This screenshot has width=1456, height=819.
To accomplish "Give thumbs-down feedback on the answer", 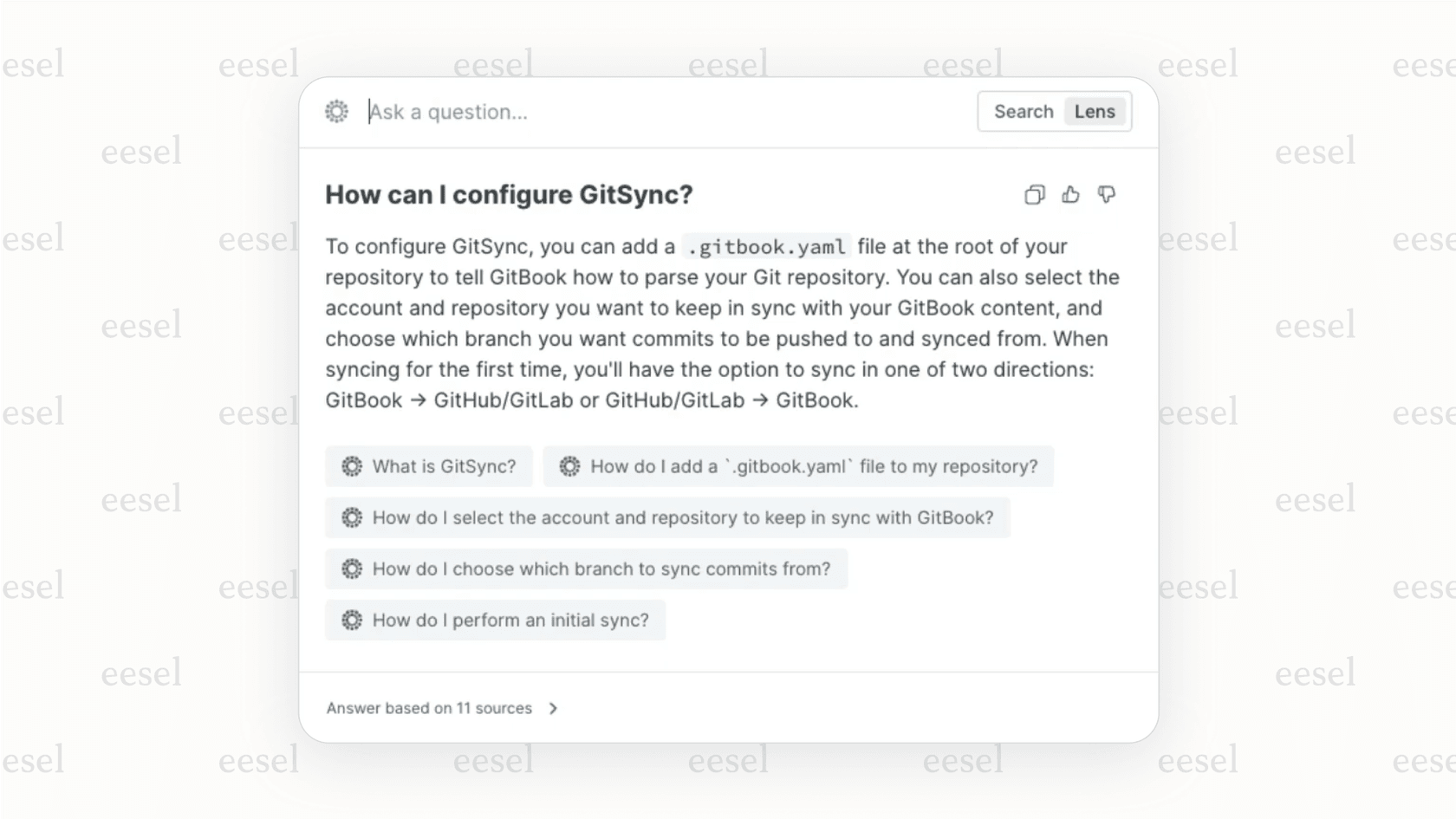I will pos(1107,195).
